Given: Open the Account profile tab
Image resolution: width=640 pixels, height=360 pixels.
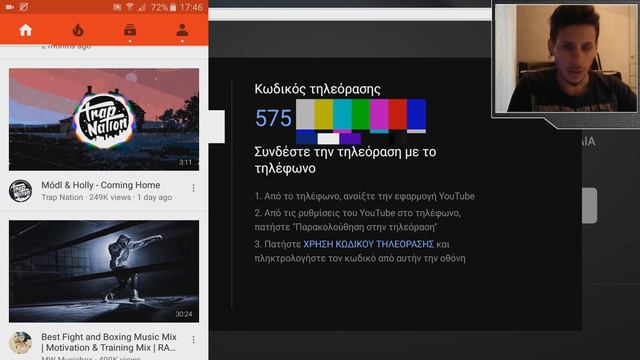Looking at the screenshot, I should coord(182,30).
